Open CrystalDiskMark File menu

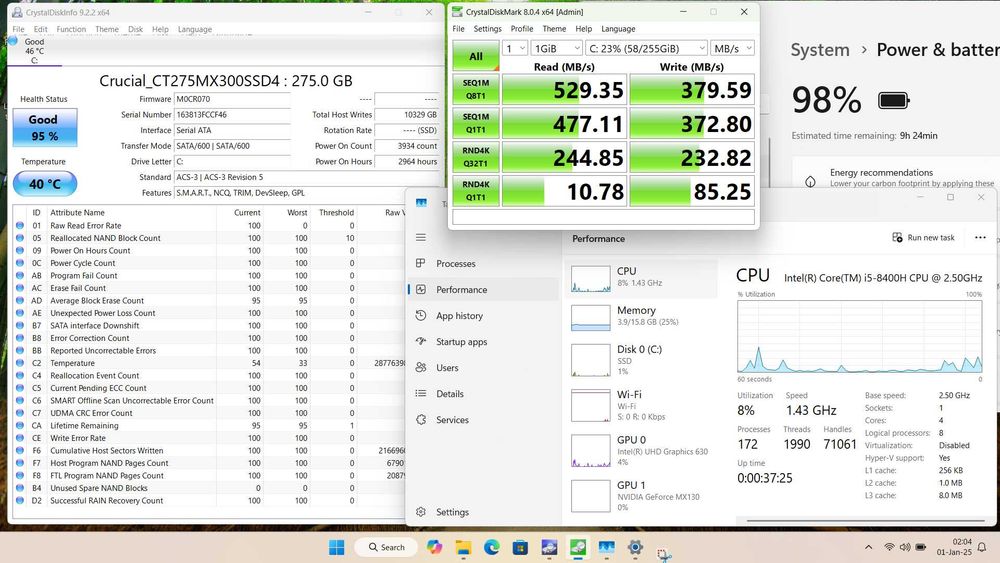459,29
